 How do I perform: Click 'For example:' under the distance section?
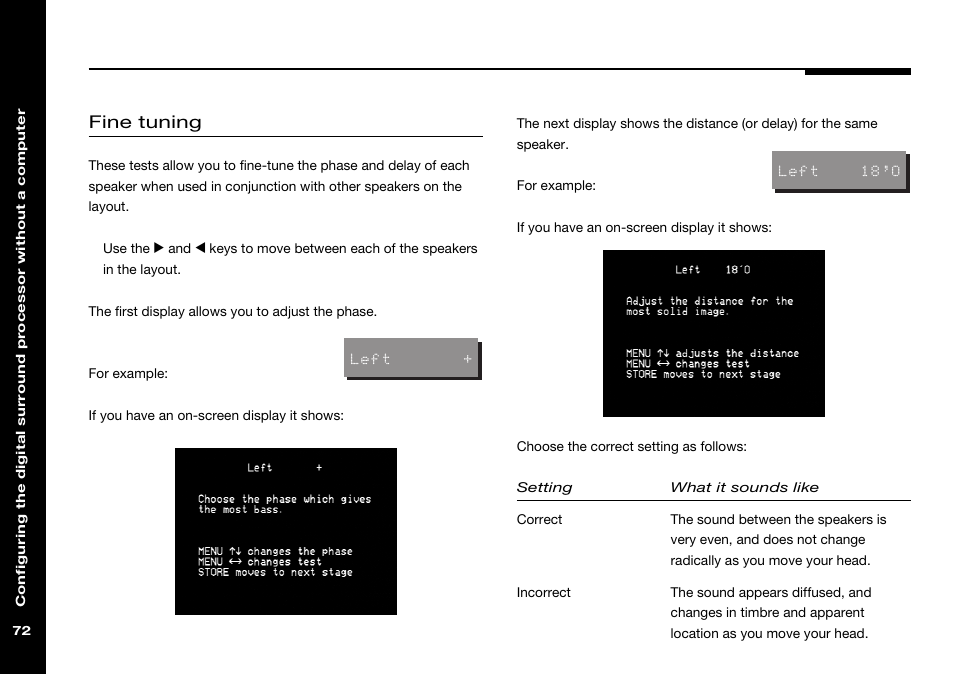[556, 186]
